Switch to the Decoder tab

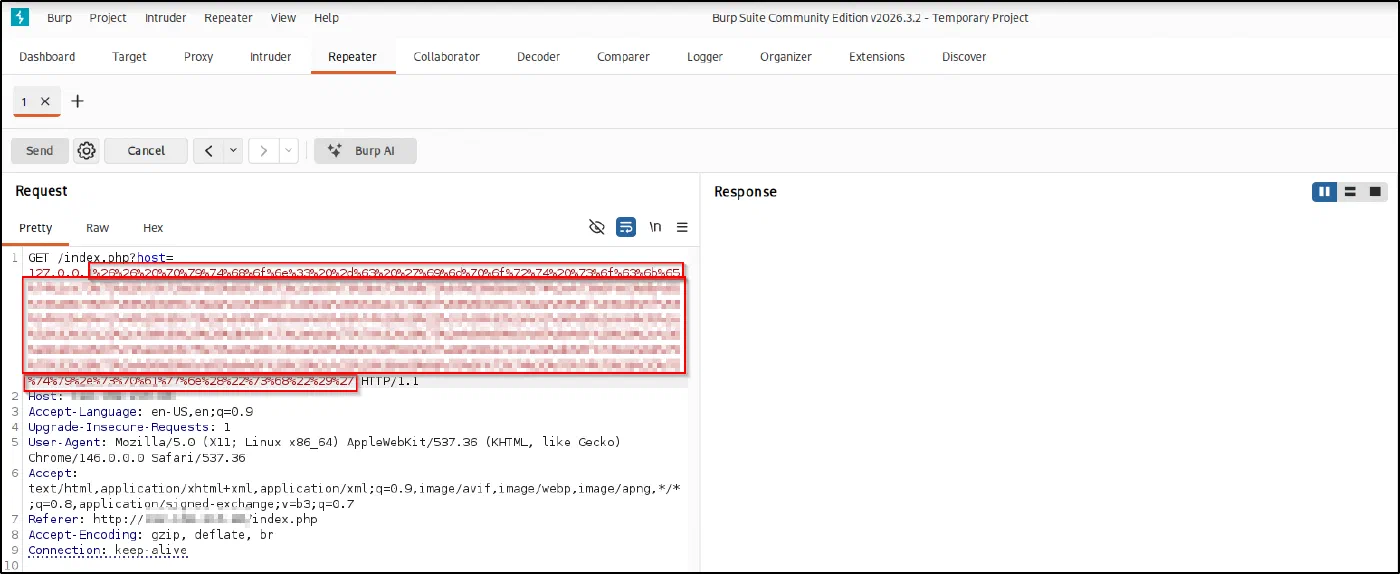[538, 57]
